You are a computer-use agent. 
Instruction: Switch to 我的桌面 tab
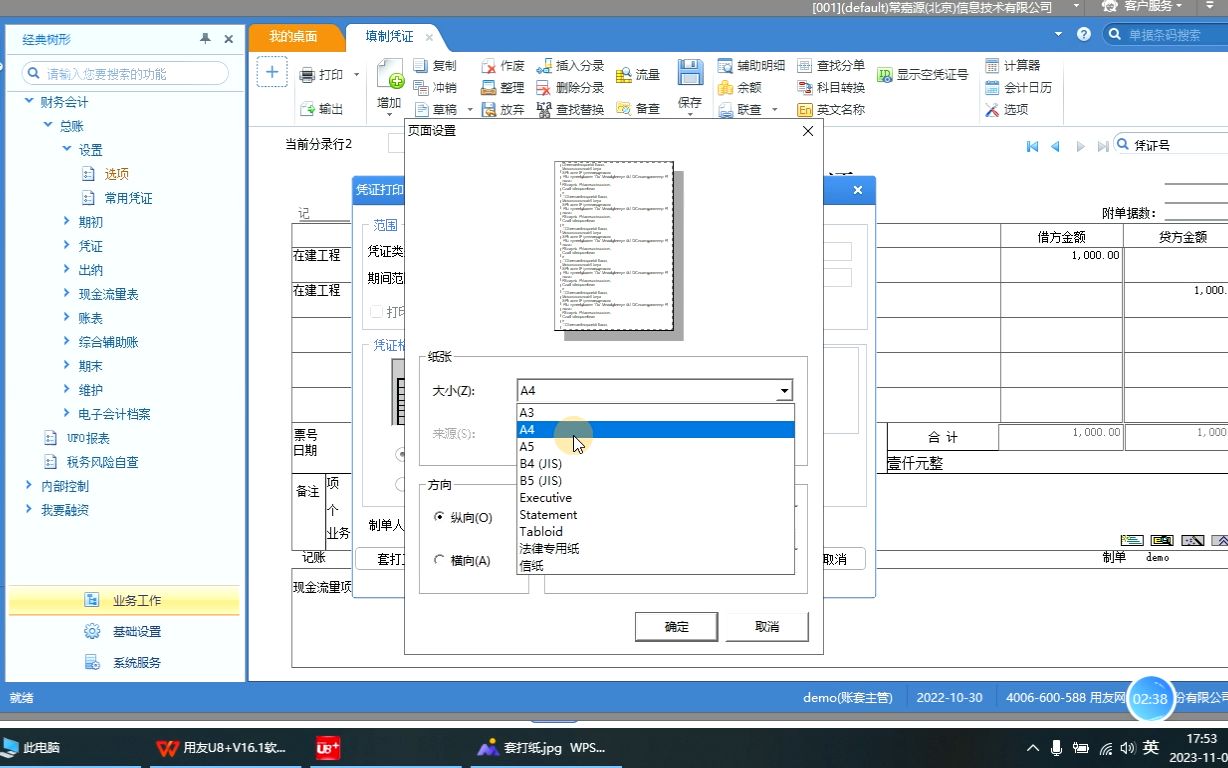[293, 36]
